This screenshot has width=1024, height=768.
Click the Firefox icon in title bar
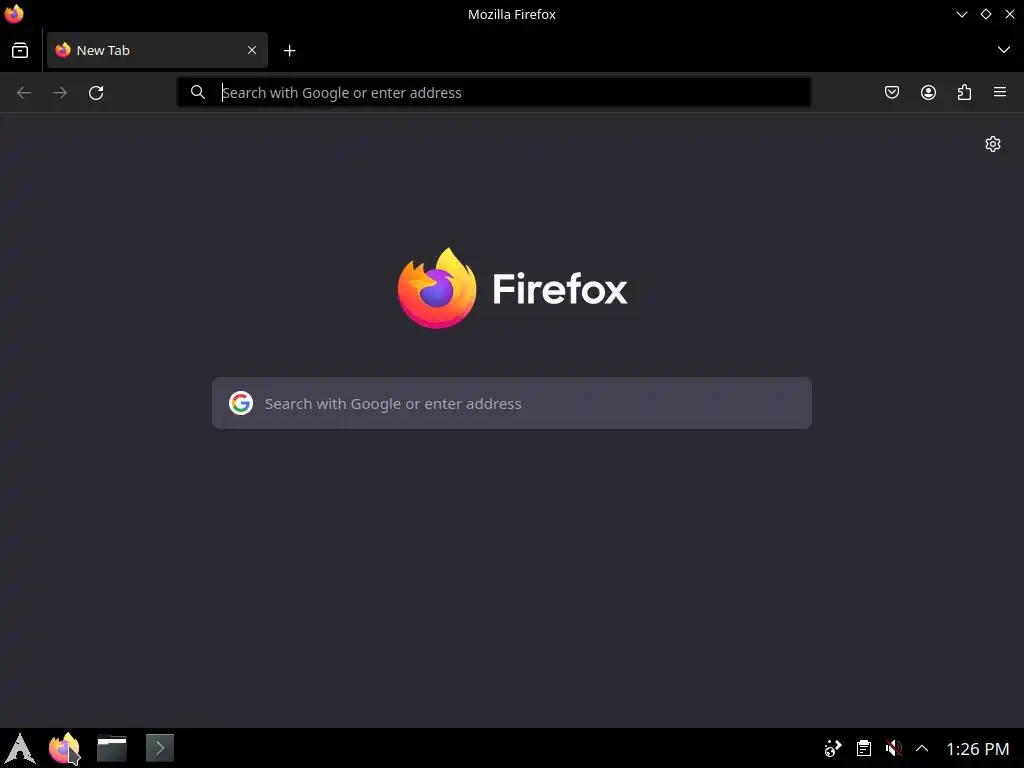[x=14, y=14]
